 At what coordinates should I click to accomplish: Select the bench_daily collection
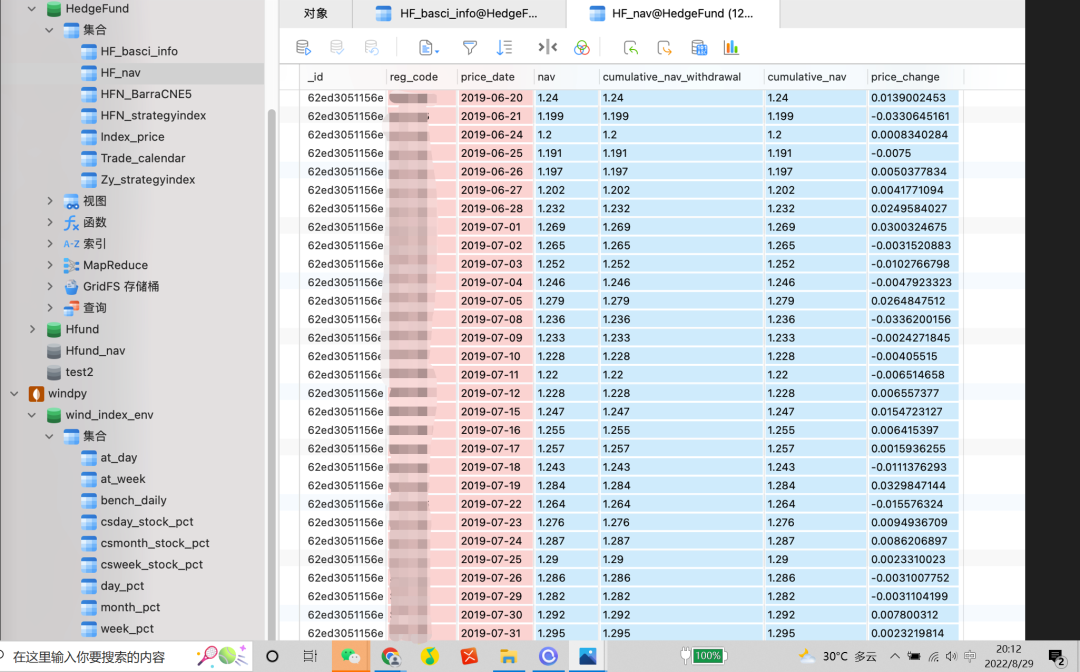[133, 500]
